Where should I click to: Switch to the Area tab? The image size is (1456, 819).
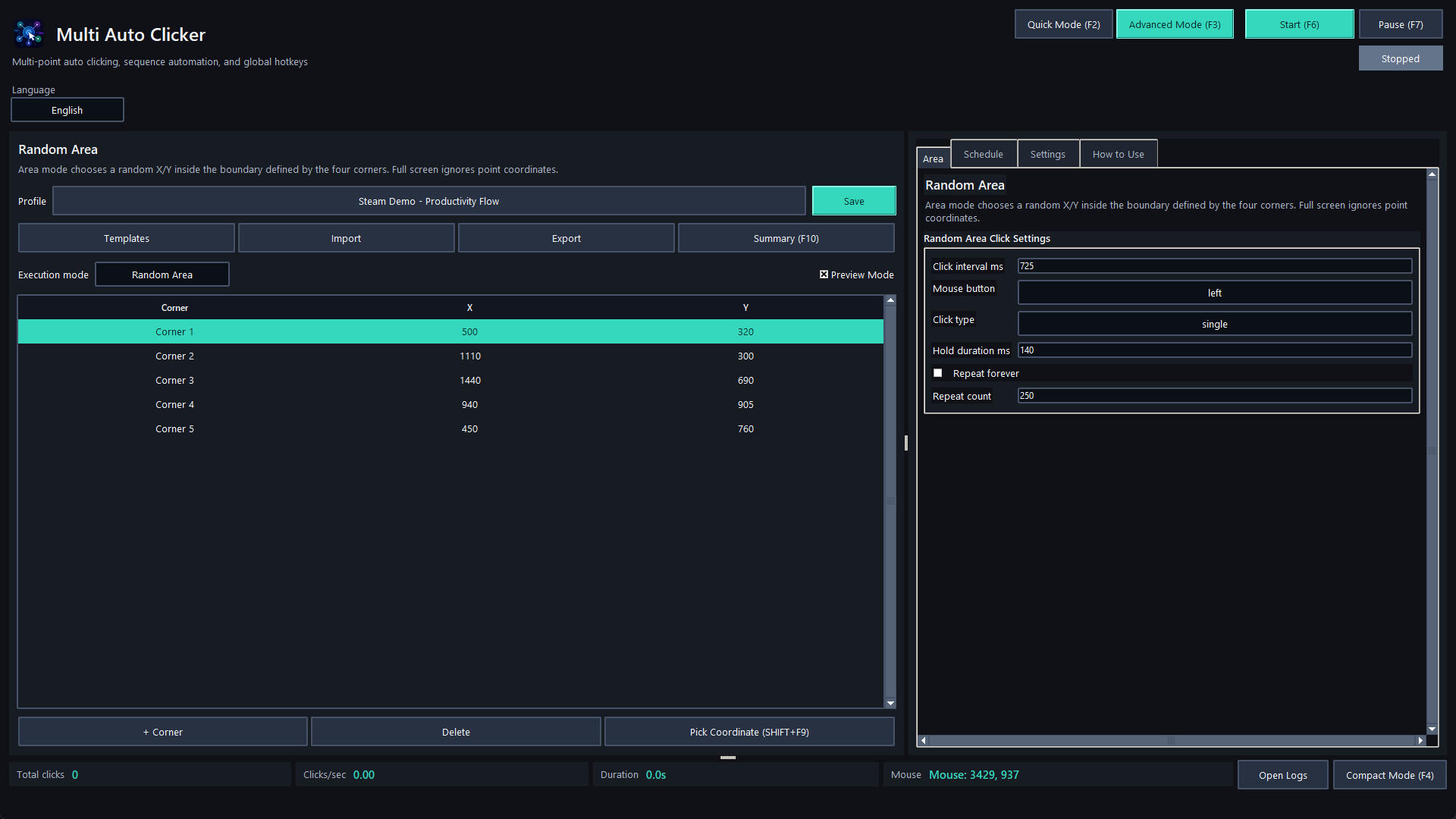(x=933, y=158)
